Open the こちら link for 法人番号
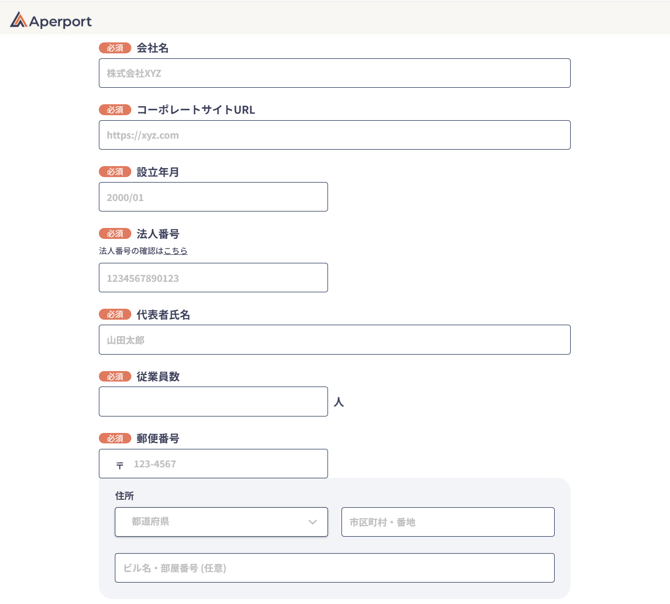 [x=176, y=251]
